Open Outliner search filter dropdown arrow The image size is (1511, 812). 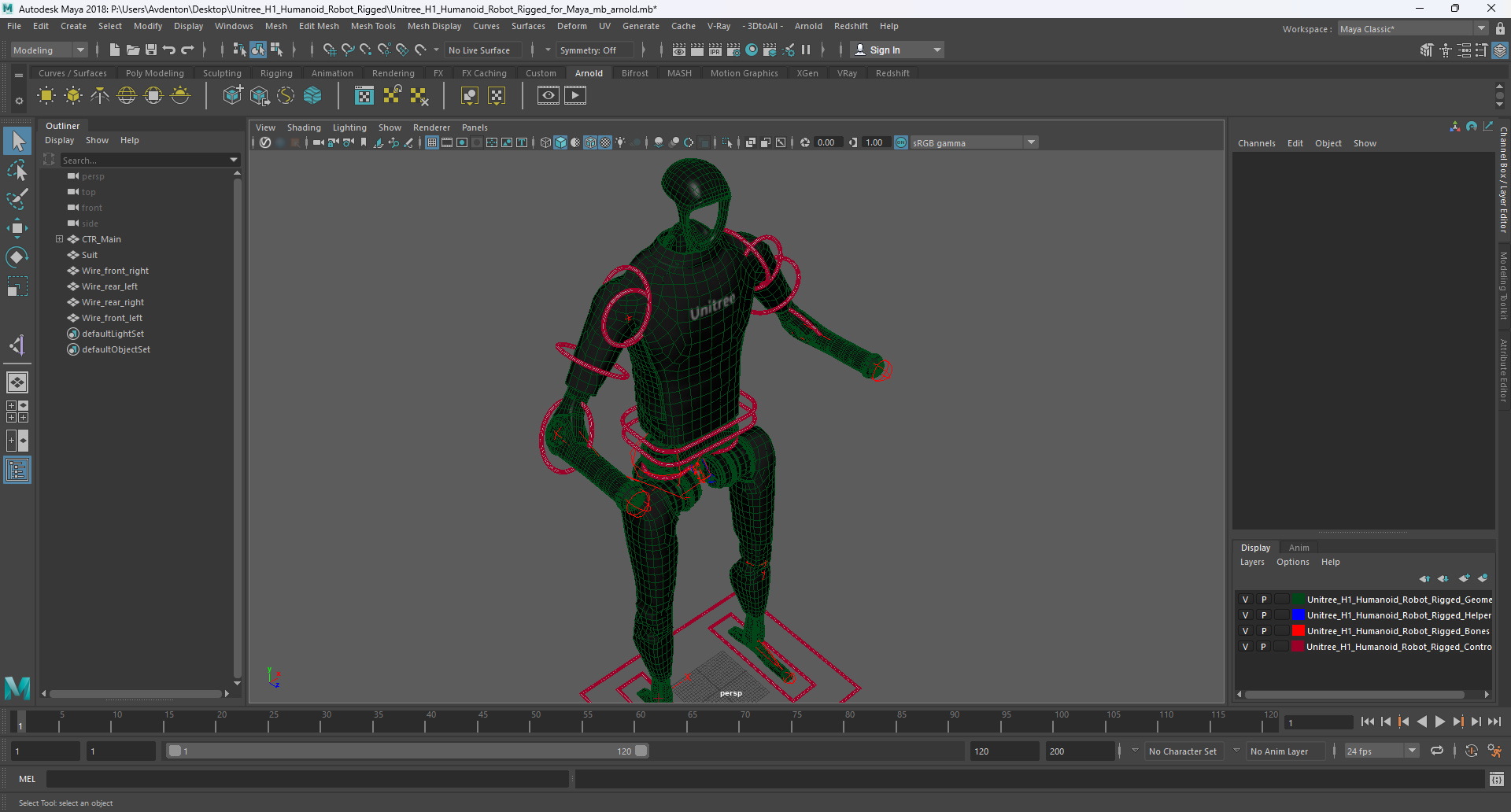[x=234, y=160]
